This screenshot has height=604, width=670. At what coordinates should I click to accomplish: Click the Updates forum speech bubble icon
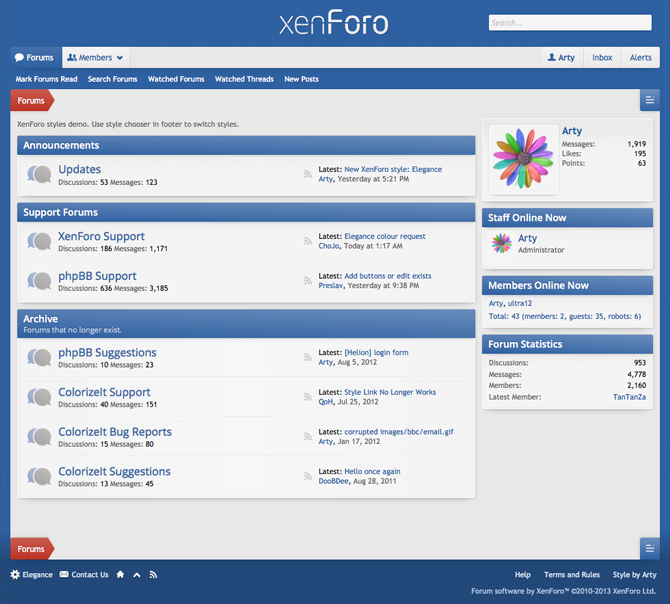[39, 175]
